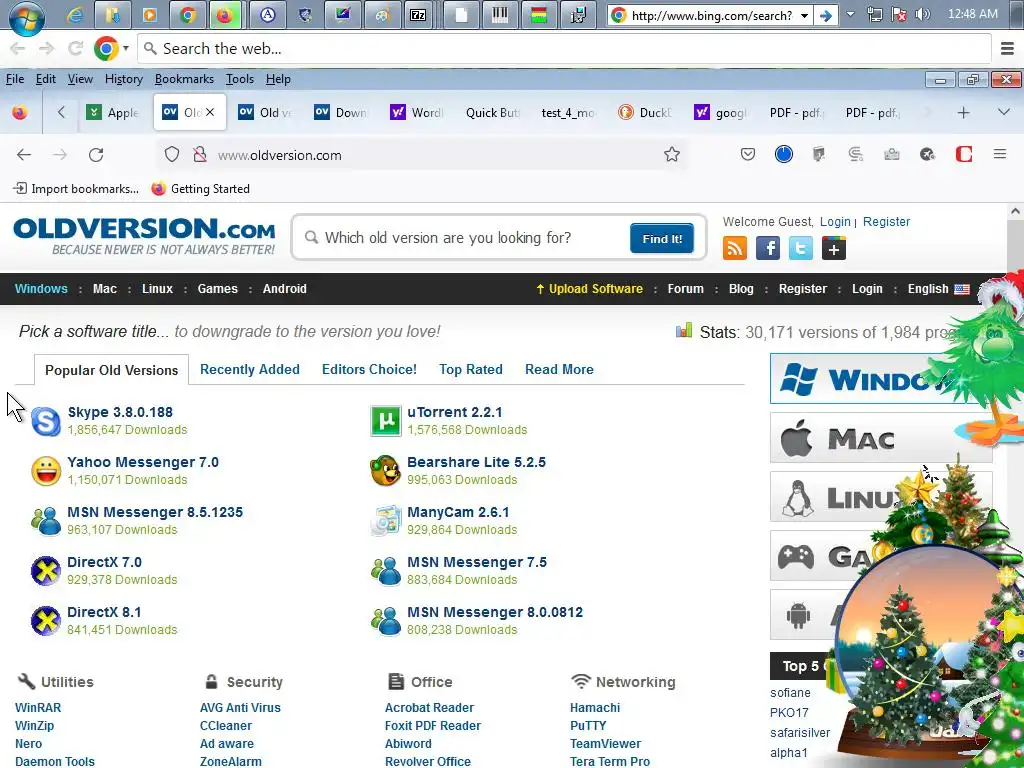Viewport: 1024px width, 768px height.
Task: Open the RSS feed icon
Action: 735,248
